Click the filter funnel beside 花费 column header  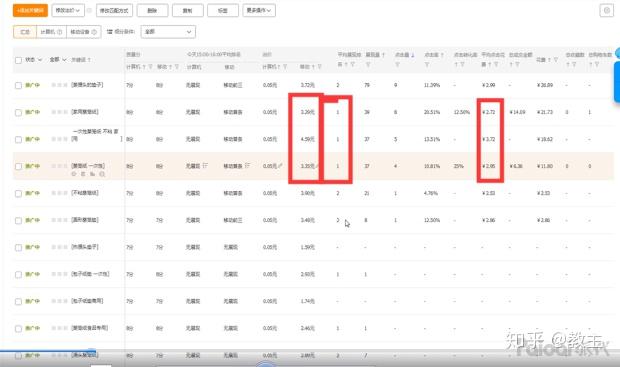[x=556, y=60]
